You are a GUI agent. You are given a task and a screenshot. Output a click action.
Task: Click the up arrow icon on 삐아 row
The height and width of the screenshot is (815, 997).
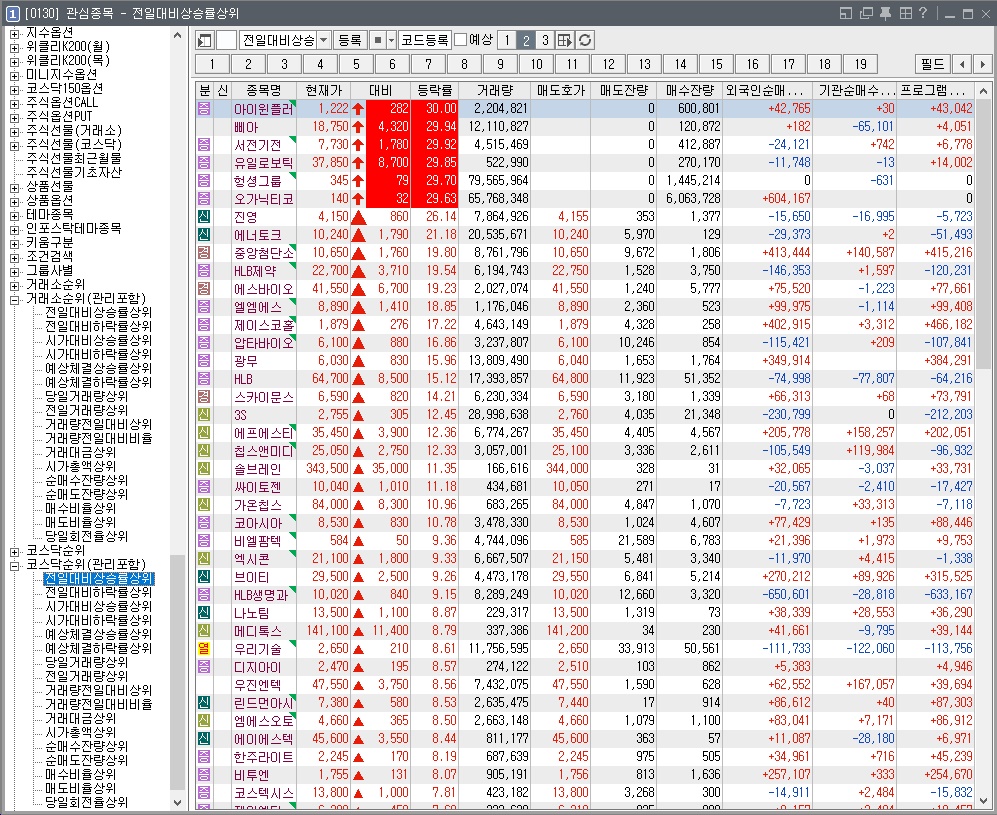pyautogui.click(x=358, y=127)
